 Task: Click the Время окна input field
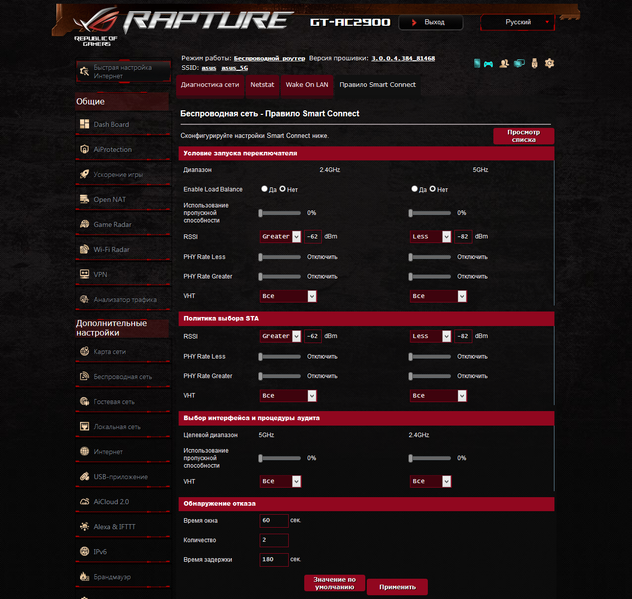(274, 520)
